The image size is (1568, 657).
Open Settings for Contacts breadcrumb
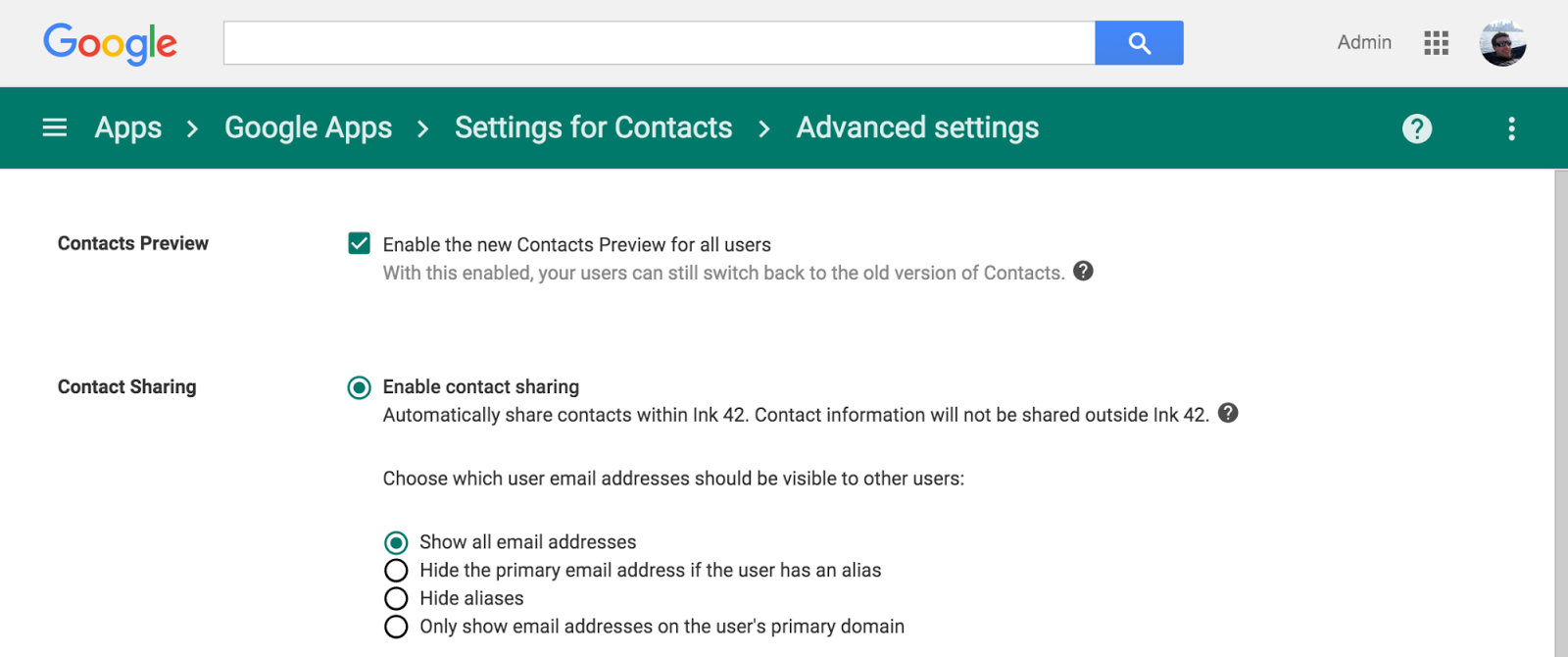(593, 127)
